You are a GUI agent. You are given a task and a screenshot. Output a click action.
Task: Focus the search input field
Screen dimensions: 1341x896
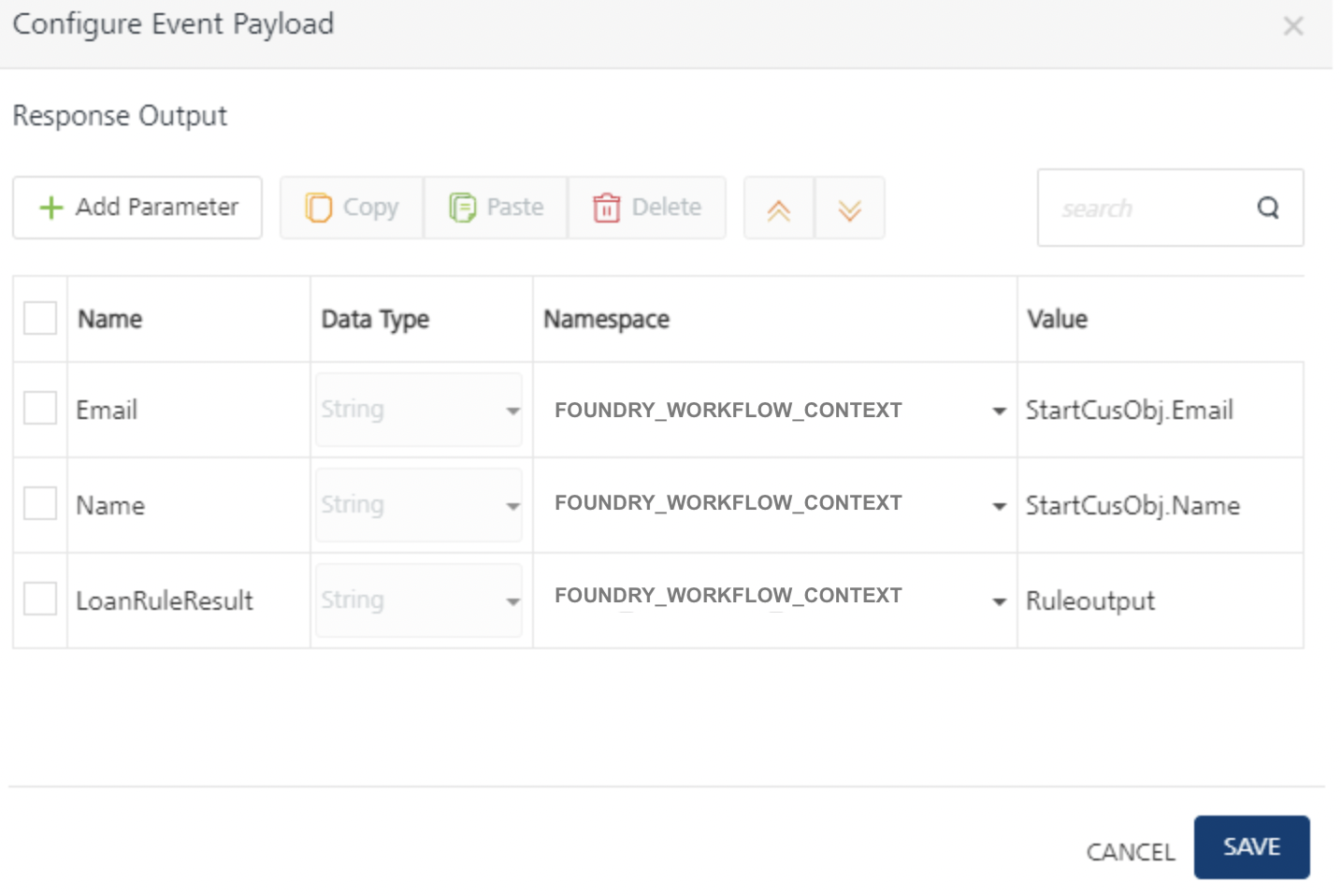coord(1150,208)
